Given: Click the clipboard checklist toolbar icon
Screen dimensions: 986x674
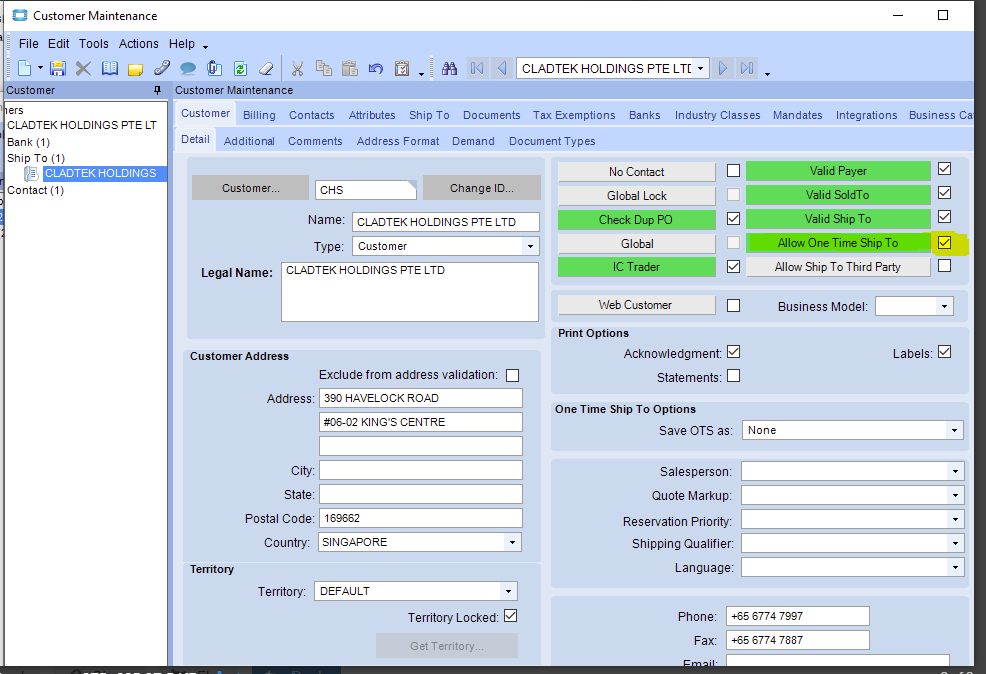Looking at the screenshot, I should tap(402, 68).
